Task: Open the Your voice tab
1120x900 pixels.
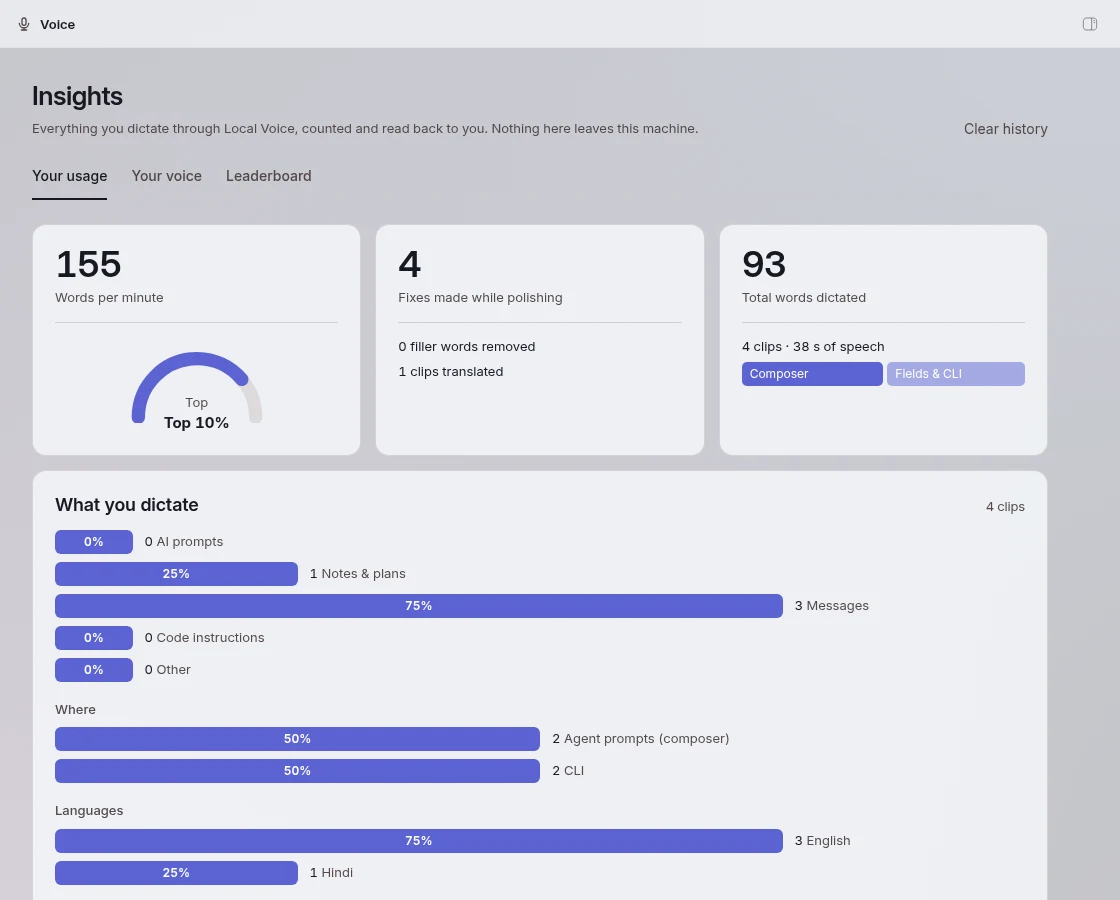Action: [166, 176]
